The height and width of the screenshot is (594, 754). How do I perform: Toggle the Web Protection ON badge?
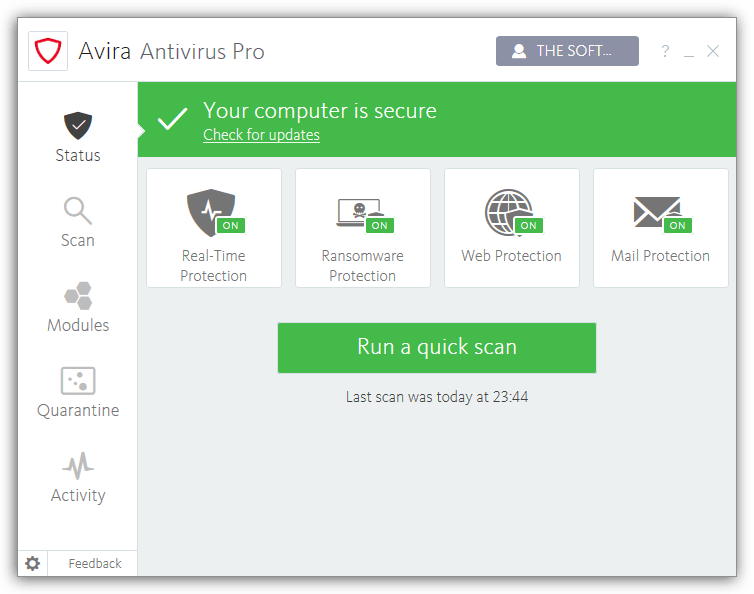pos(528,225)
